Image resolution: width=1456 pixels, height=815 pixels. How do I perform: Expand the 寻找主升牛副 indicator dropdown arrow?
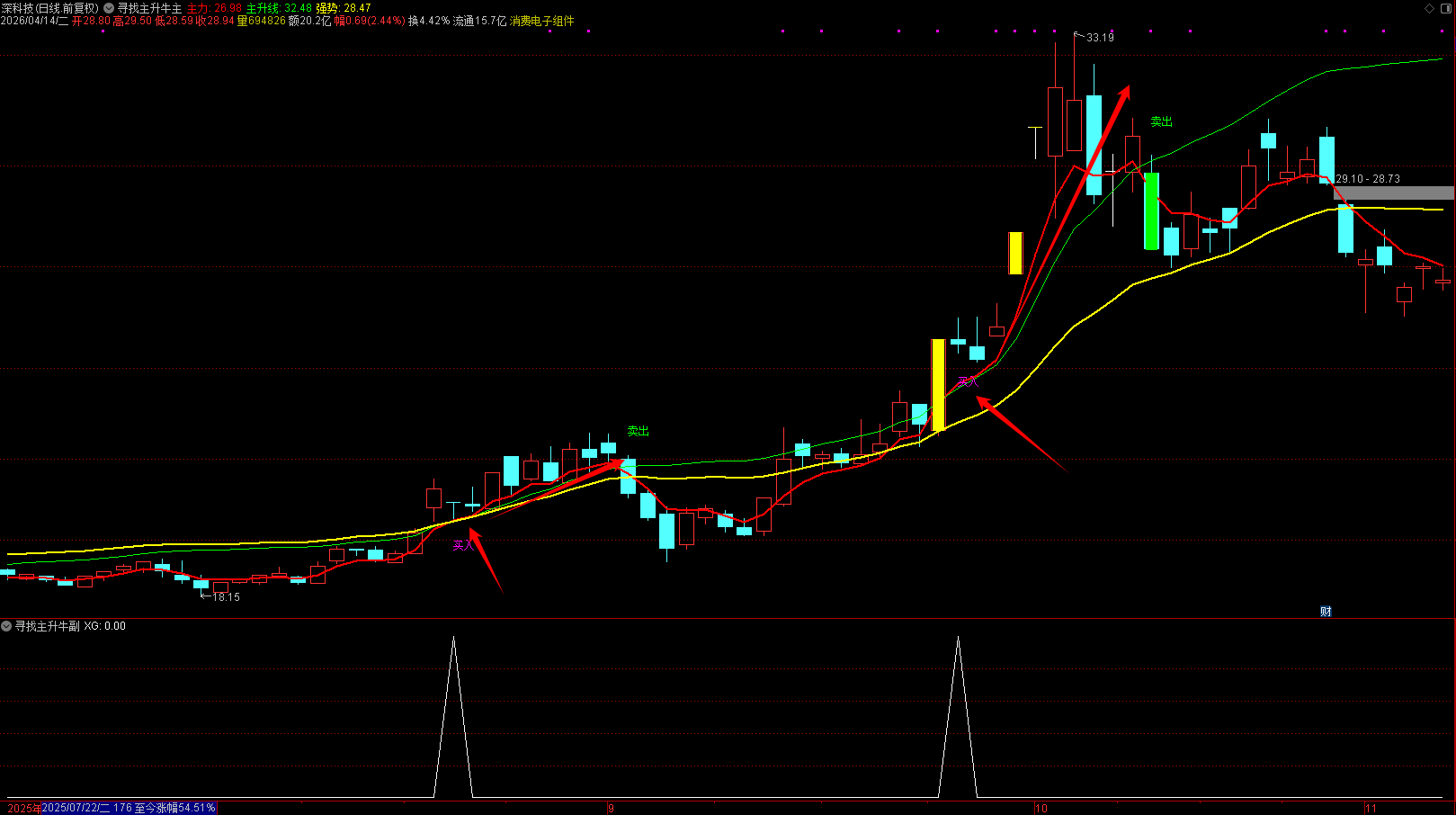tap(6, 626)
